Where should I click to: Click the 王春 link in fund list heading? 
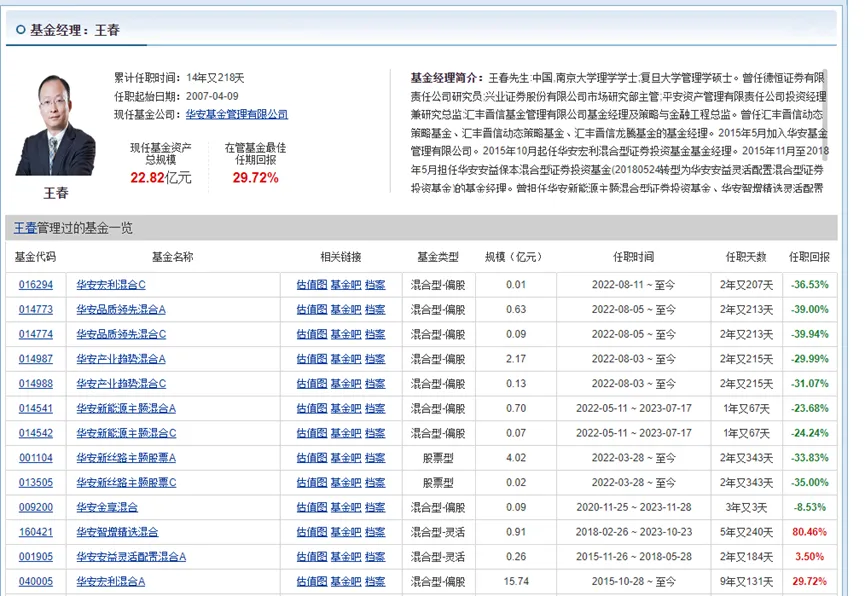tap(25, 228)
